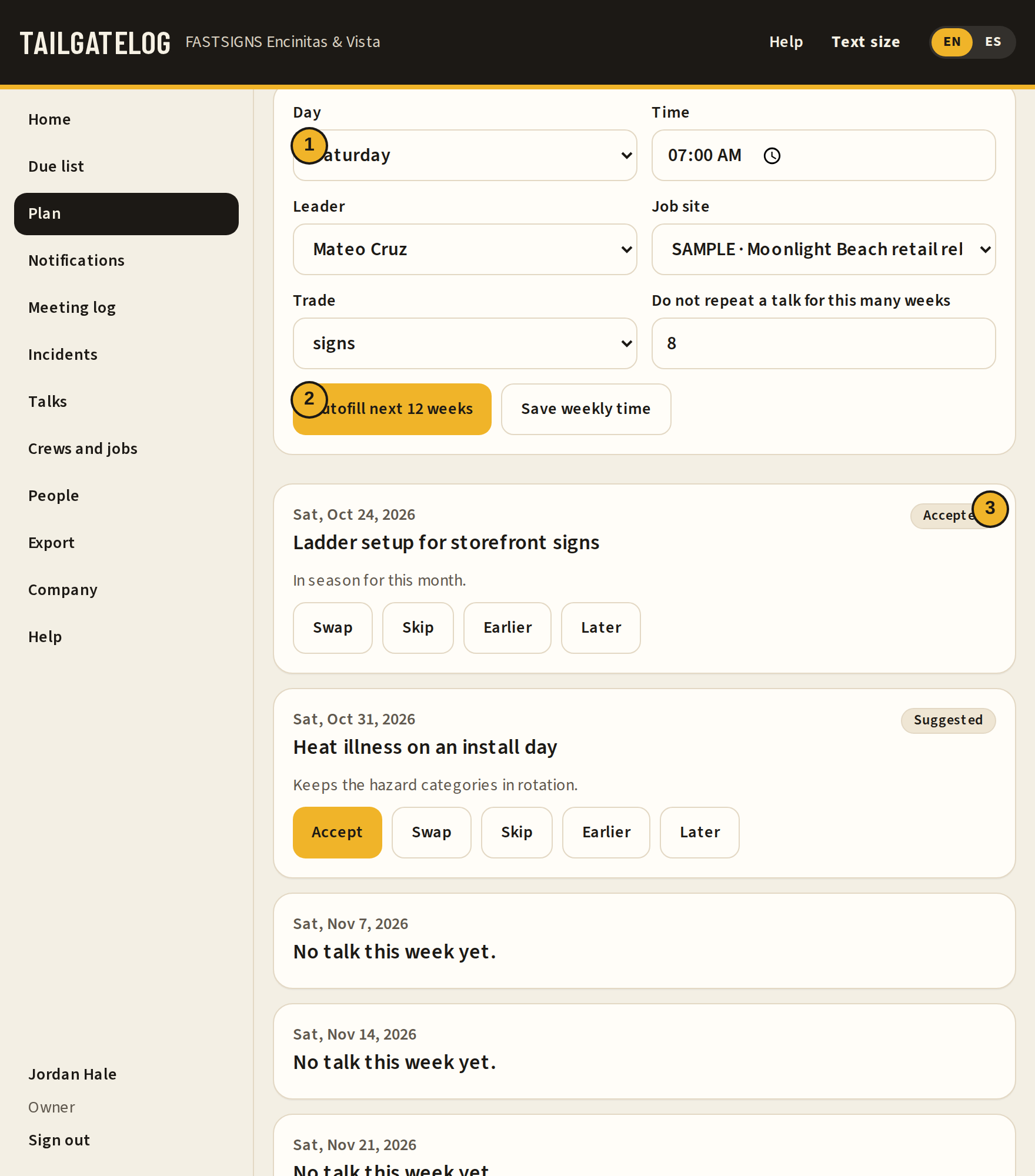
Task: Open Crews and jobs page
Action: [126, 449]
